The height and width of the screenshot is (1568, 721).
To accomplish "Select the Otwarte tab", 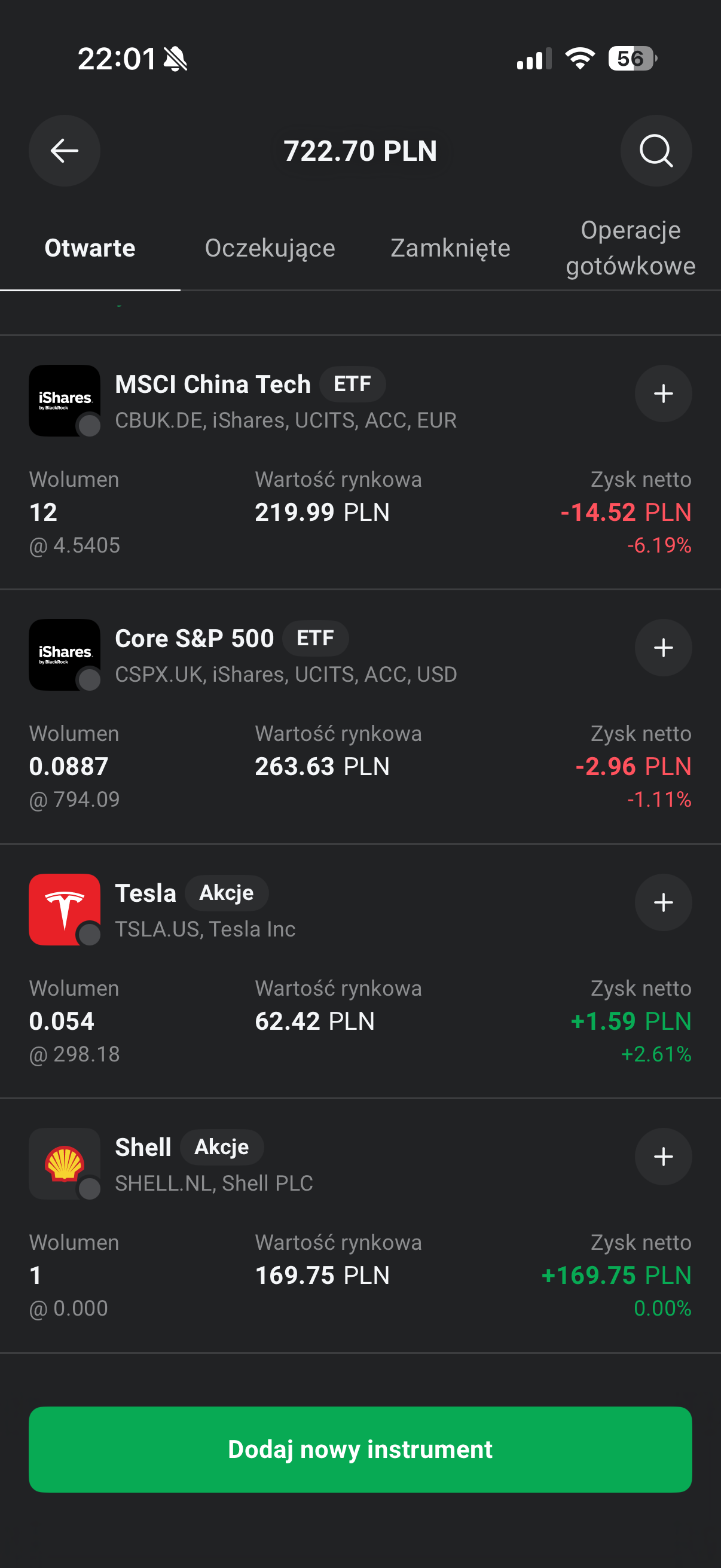I will click(x=90, y=248).
